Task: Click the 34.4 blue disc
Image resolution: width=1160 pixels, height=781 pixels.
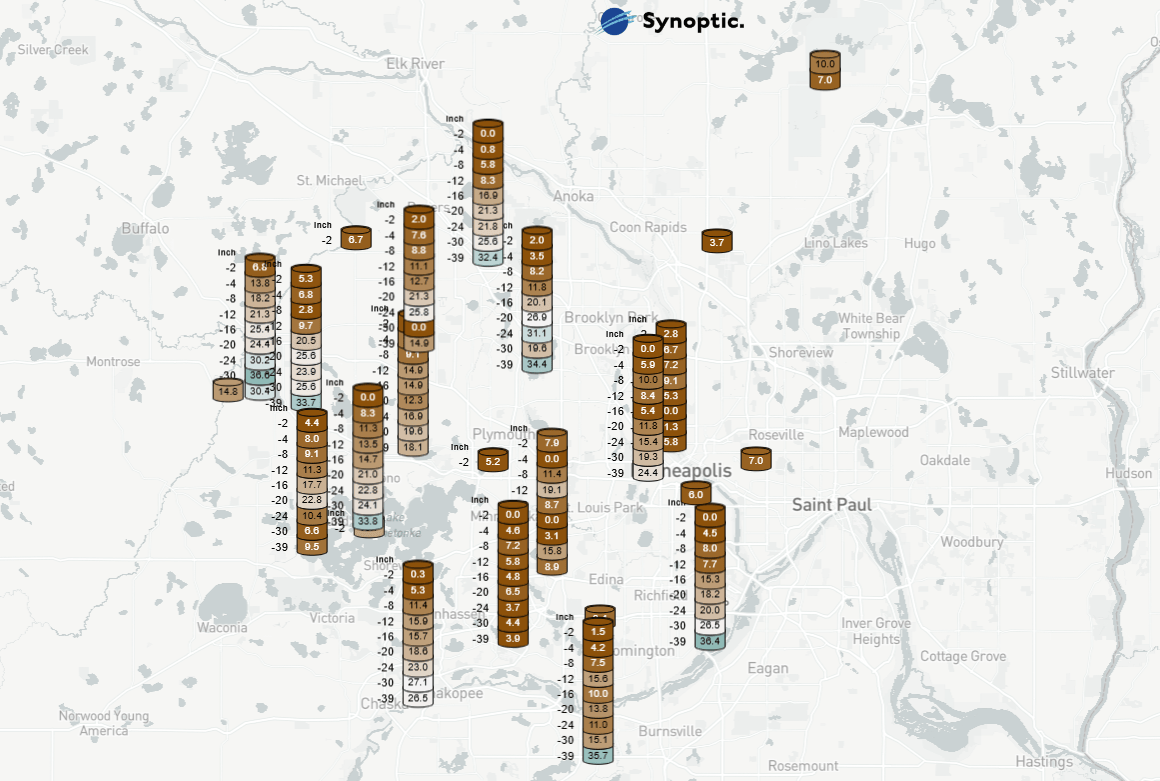Action: [537, 364]
